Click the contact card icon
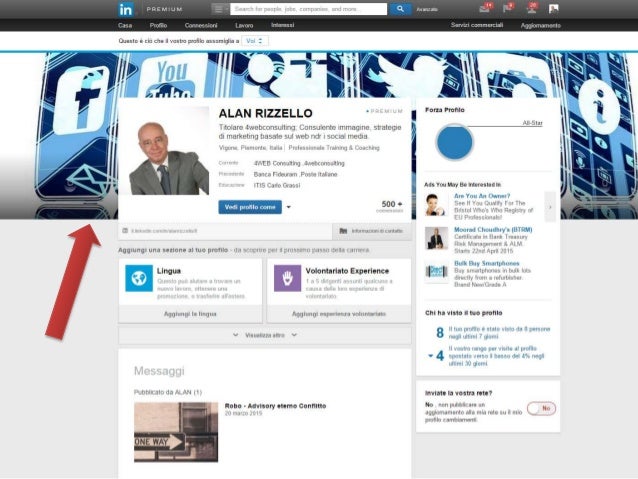 [125, 231]
